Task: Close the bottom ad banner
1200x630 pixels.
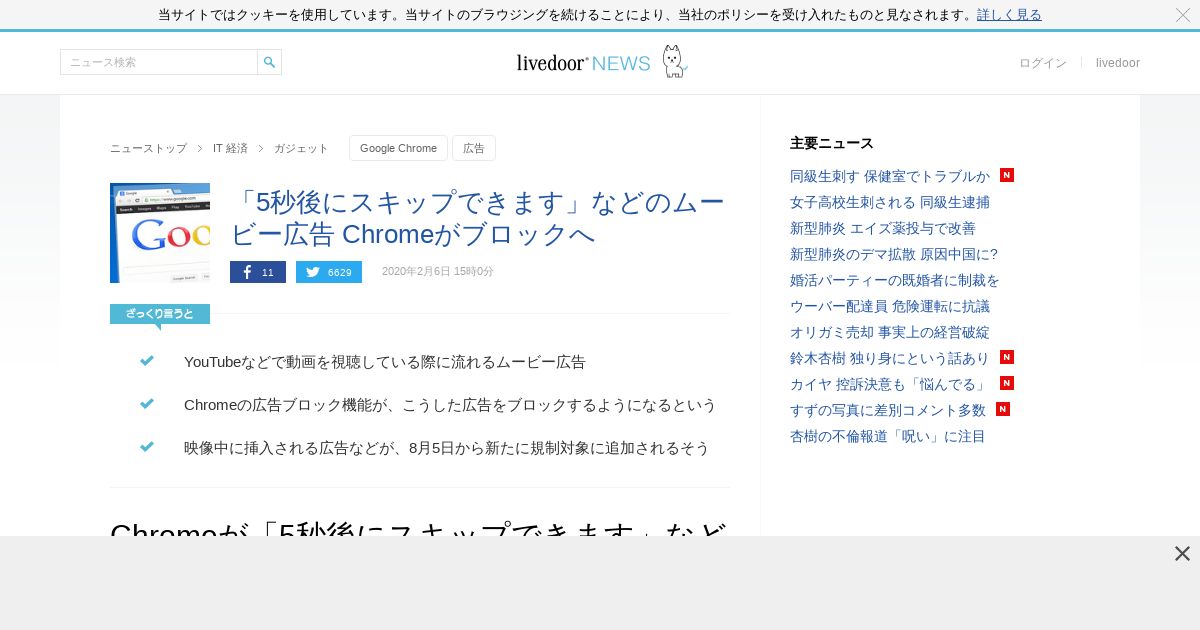Action: [x=1182, y=554]
